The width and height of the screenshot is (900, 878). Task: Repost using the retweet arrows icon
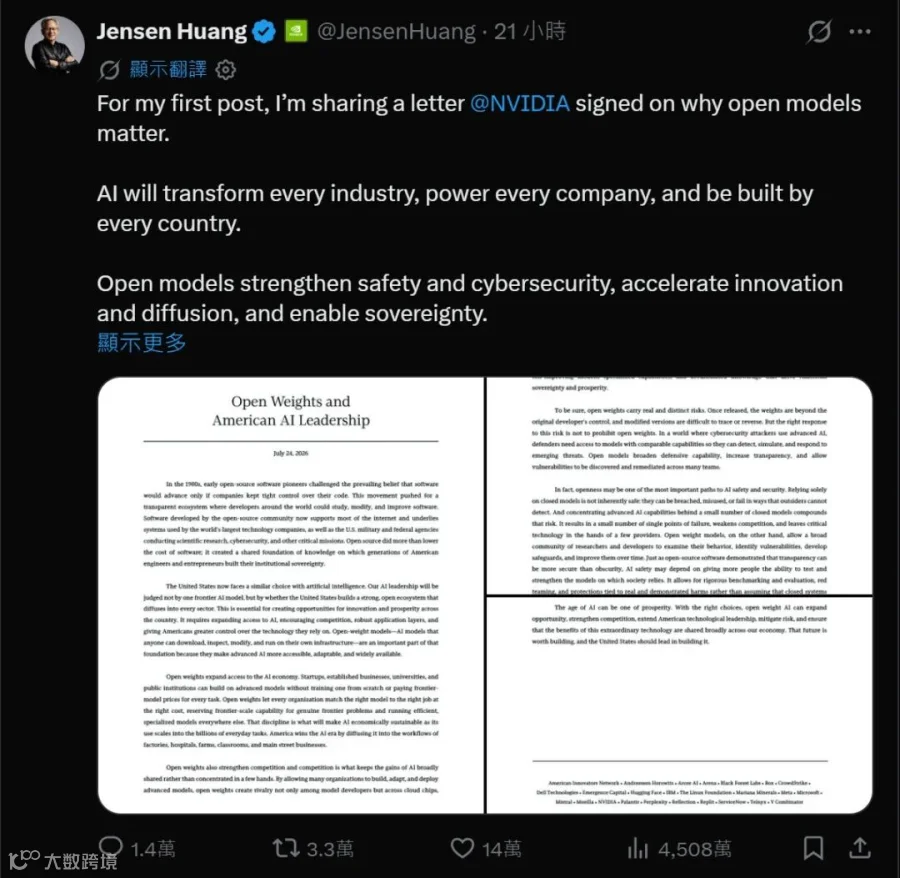[286, 848]
